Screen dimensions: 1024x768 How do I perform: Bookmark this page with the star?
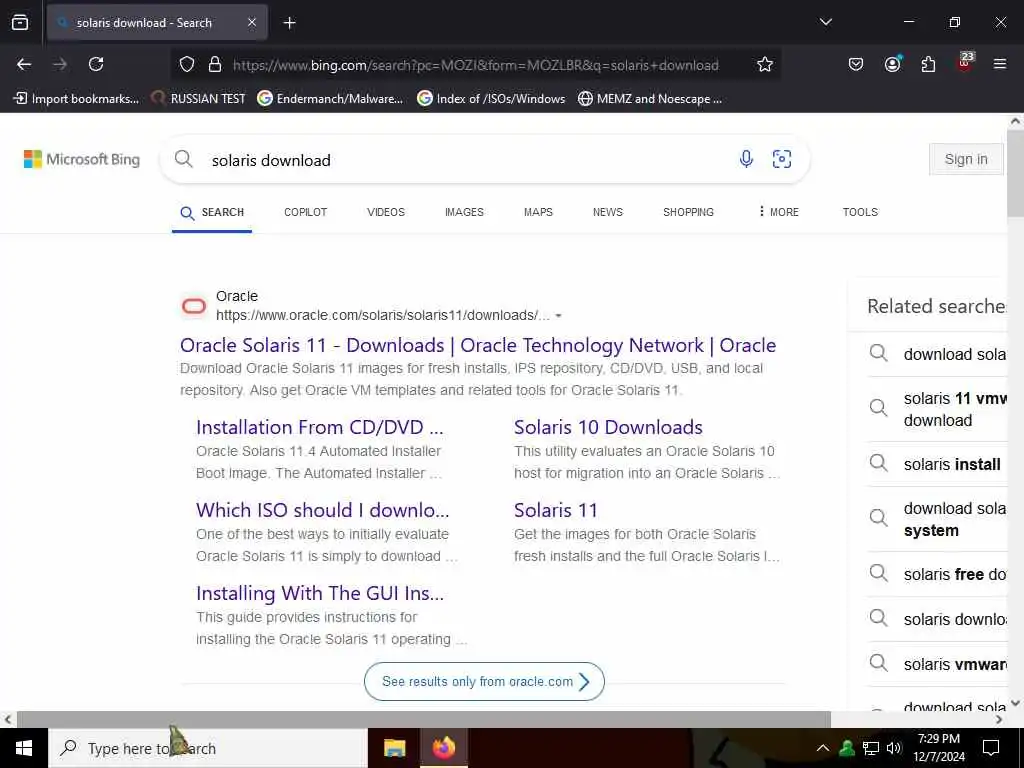[765, 64]
